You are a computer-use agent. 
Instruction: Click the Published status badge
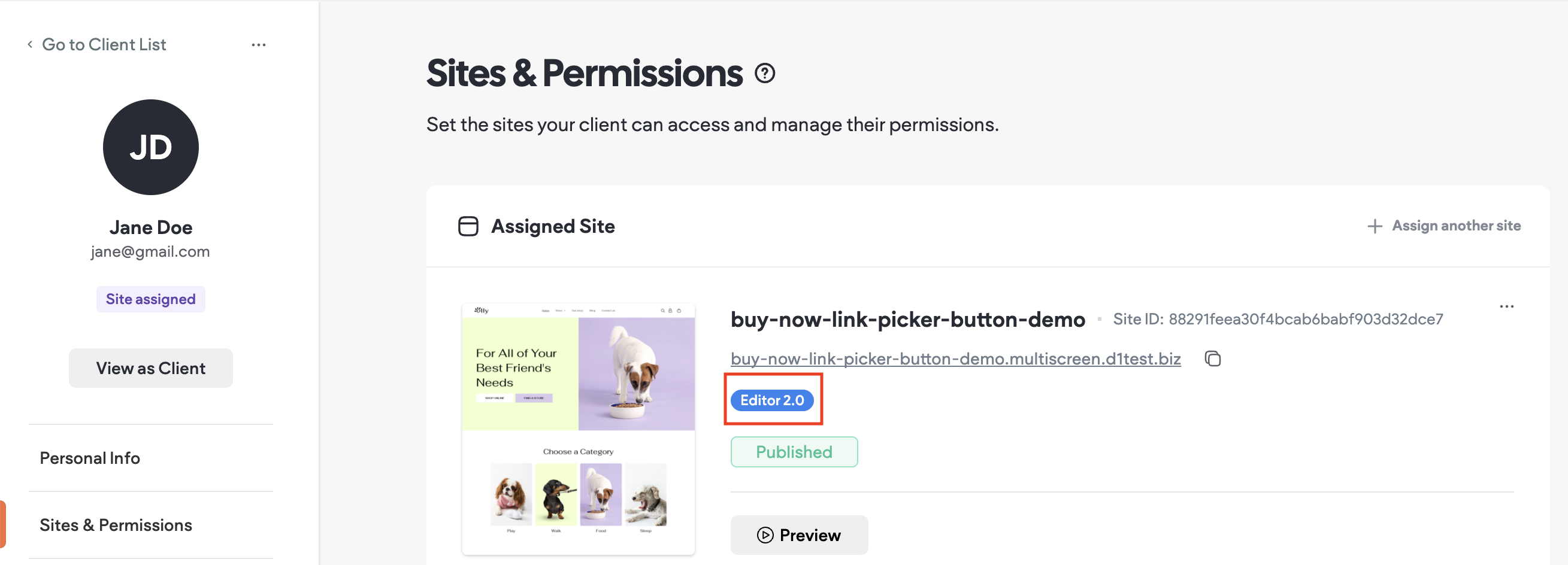point(794,452)
